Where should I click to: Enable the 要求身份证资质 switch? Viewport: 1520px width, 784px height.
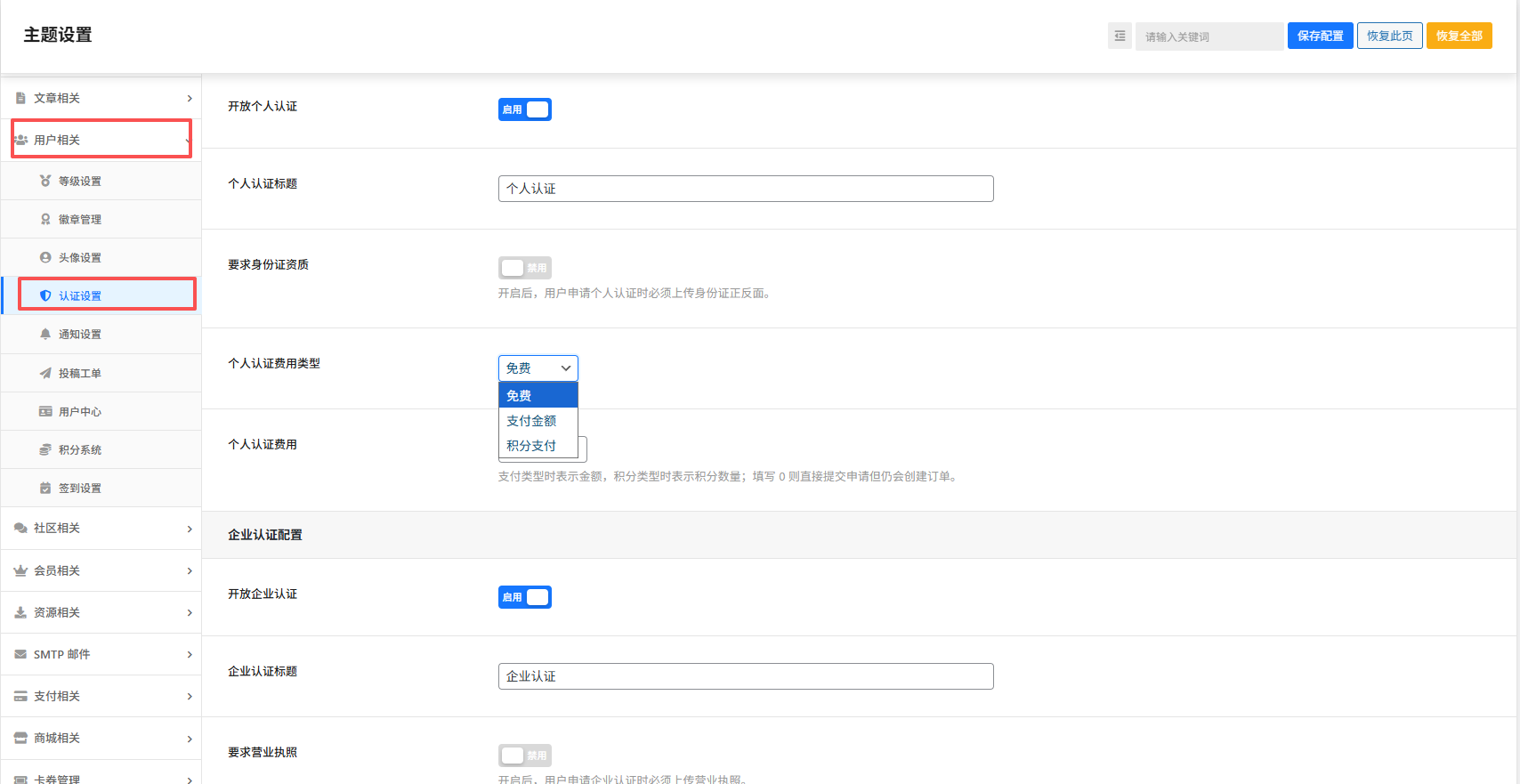tap(525, 268)
